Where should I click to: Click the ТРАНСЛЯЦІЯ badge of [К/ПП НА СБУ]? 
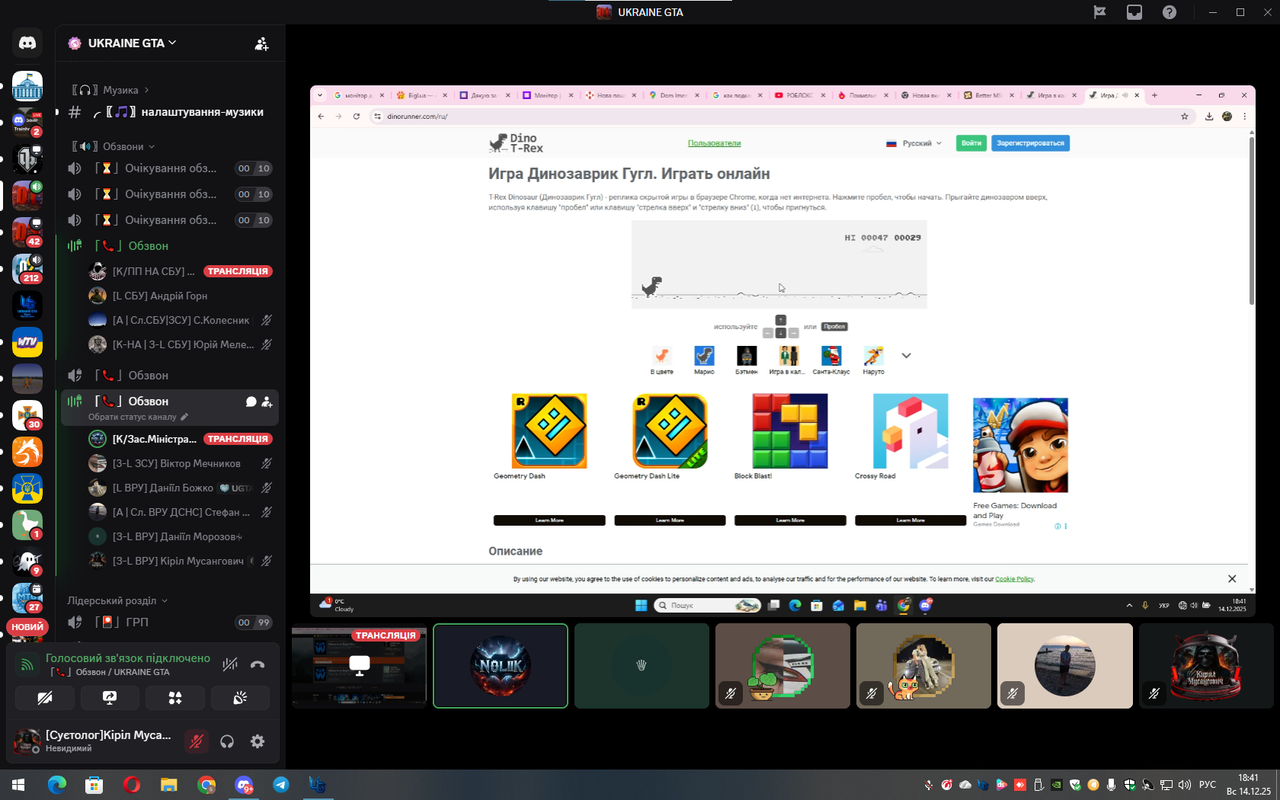[x=238, y=271]
